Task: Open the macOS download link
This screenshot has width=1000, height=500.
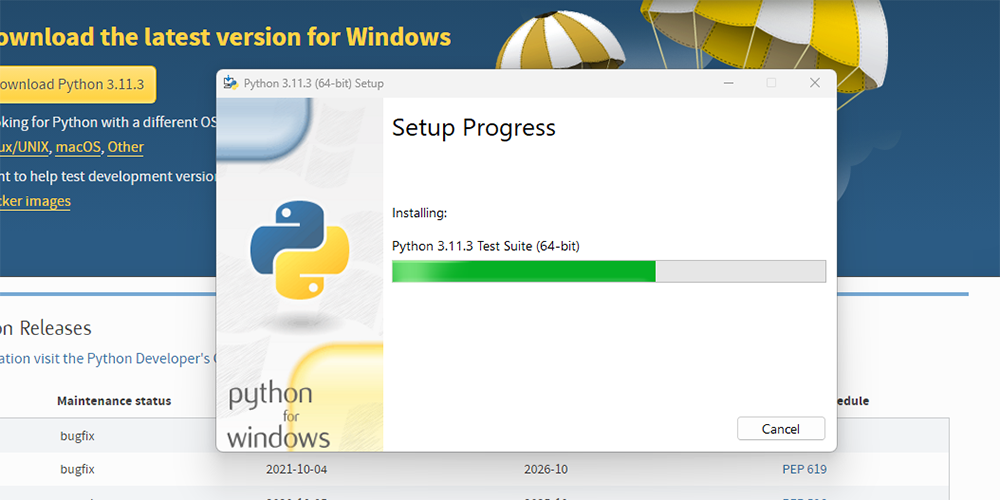Action: (78, 147)
